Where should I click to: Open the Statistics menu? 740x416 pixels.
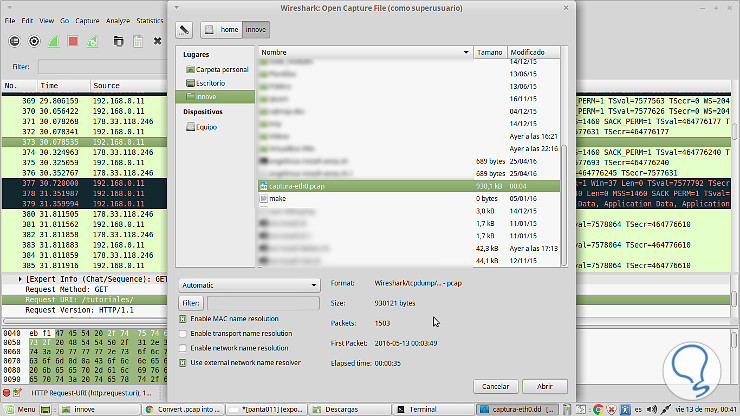[150, 21]
